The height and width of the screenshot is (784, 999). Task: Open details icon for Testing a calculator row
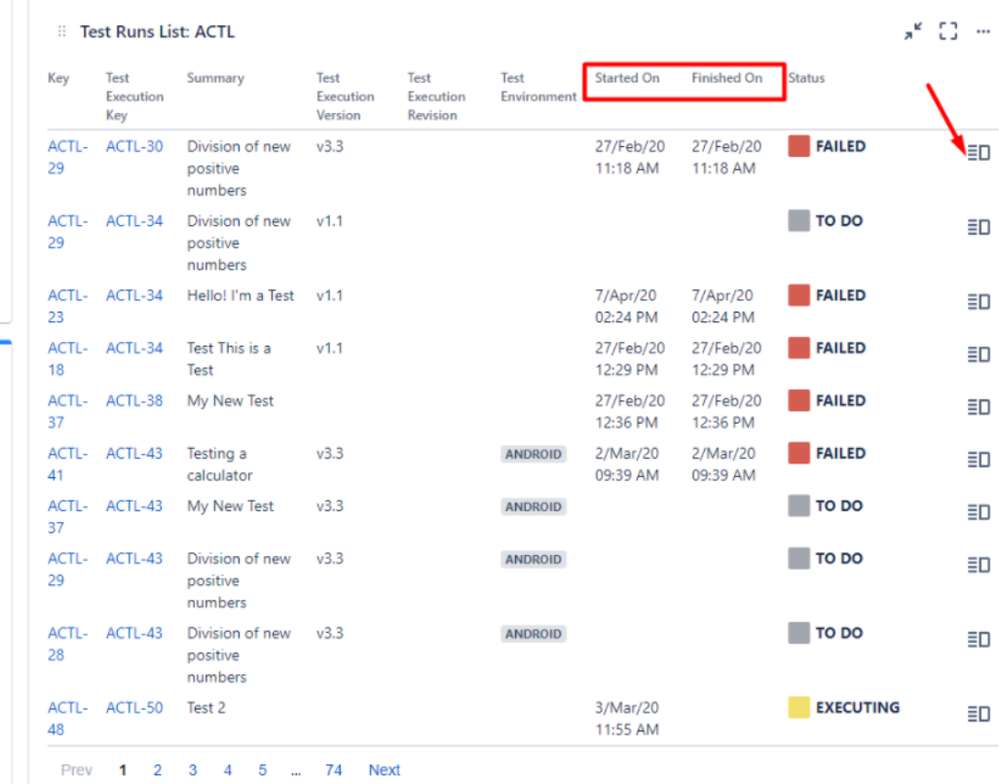tap(979, 459)
